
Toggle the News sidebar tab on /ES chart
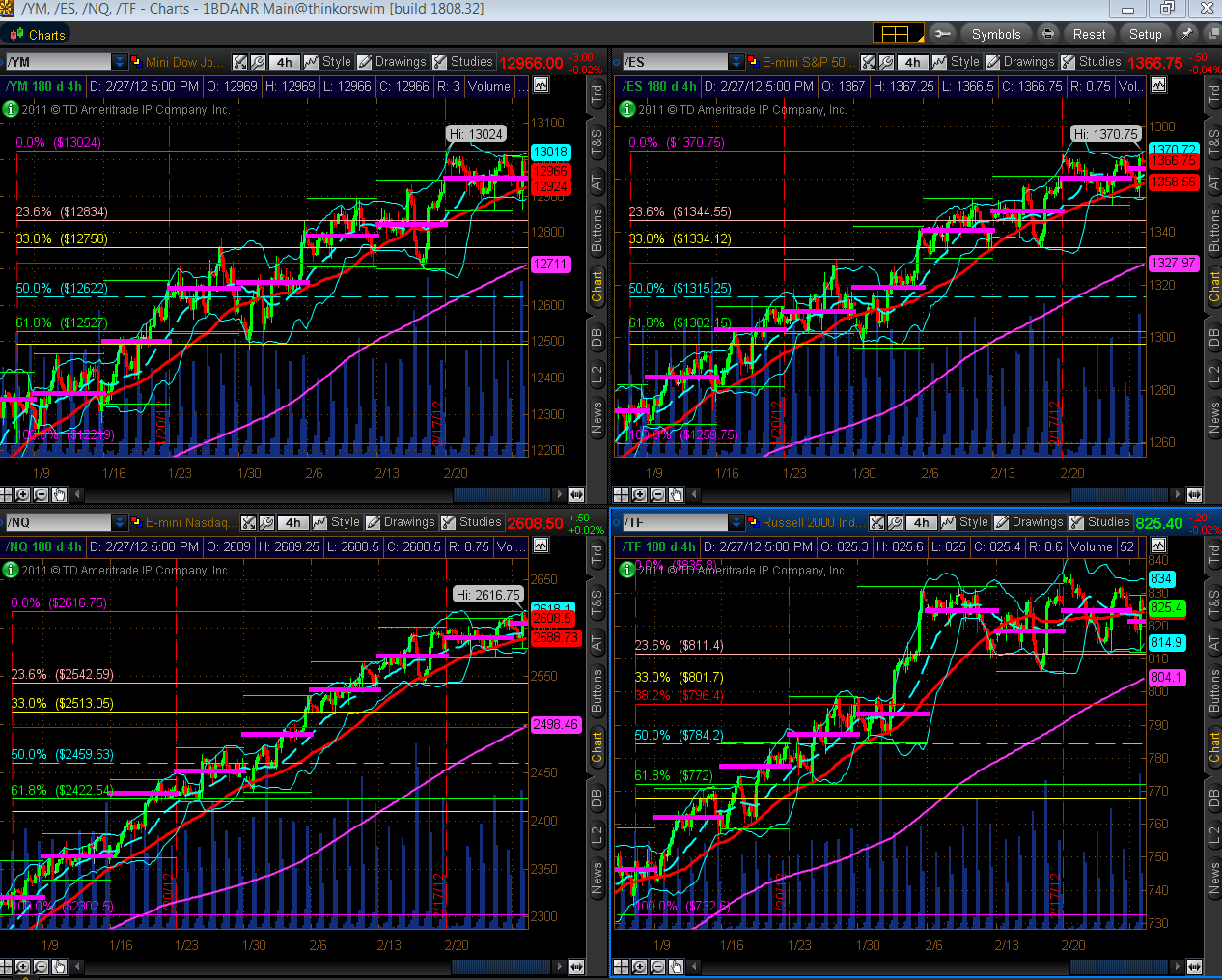coord(1213,417)
